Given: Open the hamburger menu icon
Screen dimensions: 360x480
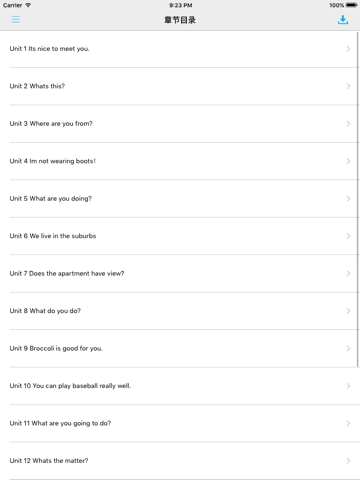Looking at the screenshot, I should (16, 19).
